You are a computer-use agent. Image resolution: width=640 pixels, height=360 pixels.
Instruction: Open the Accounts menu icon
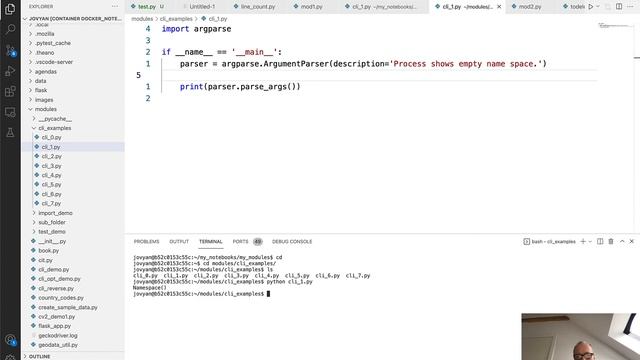point(10,340)
